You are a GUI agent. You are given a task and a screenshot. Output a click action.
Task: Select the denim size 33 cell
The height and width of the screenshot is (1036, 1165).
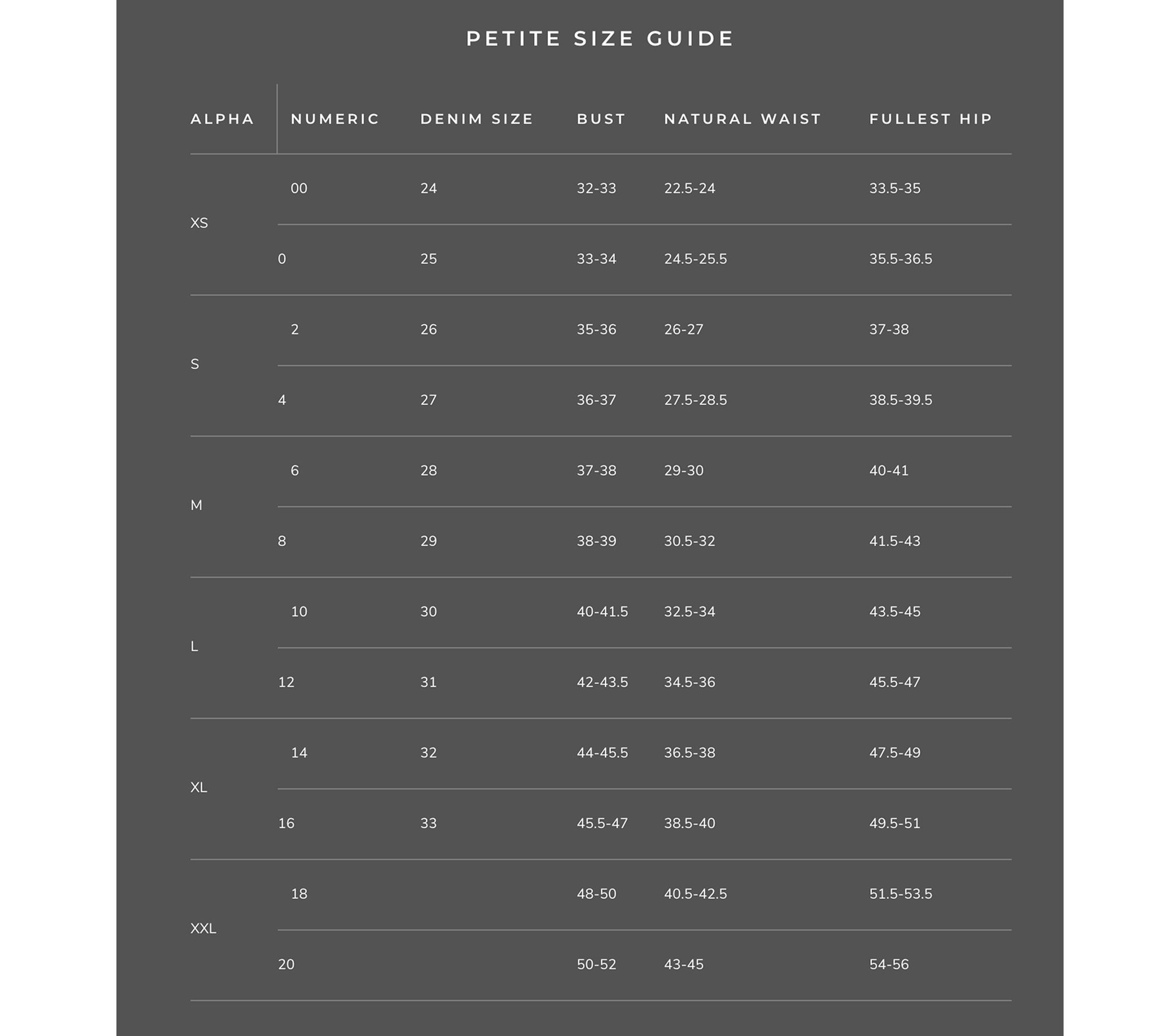[428, 823]
